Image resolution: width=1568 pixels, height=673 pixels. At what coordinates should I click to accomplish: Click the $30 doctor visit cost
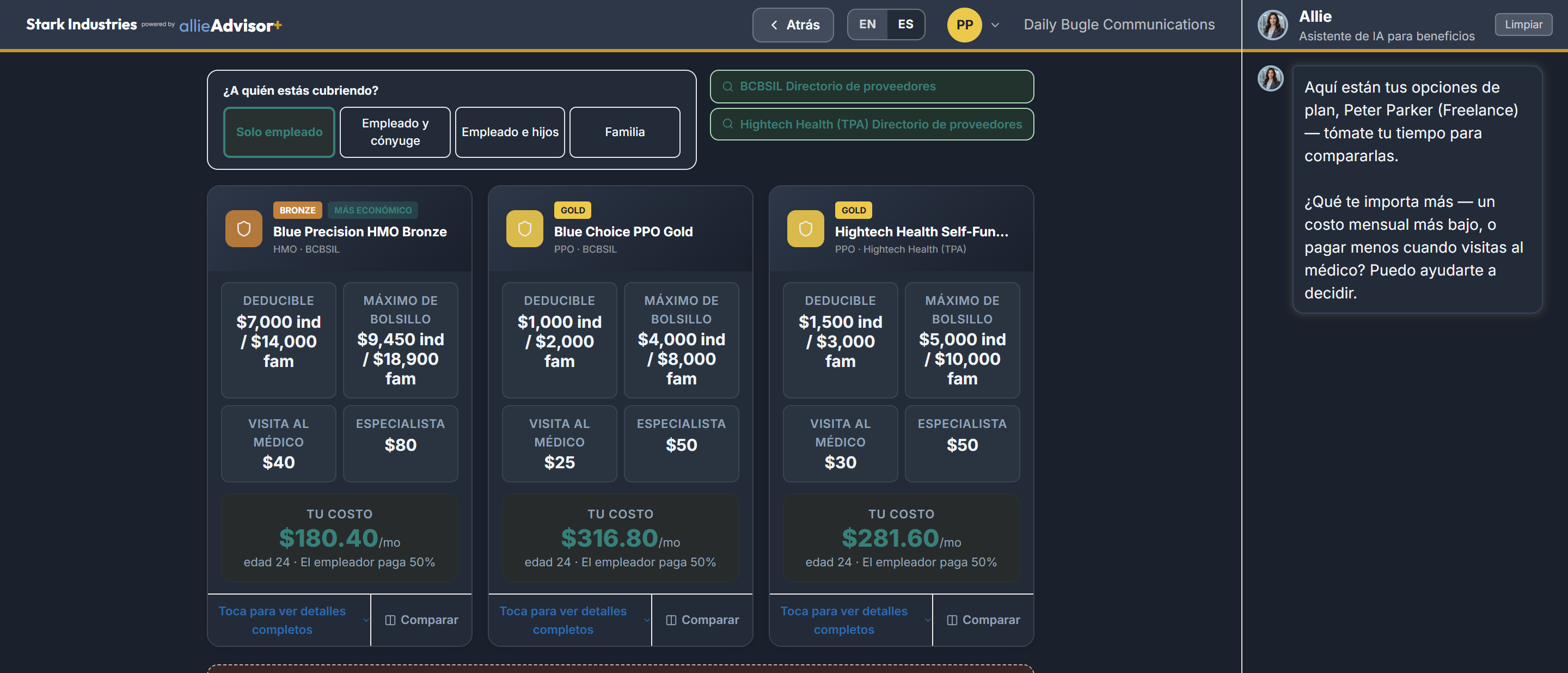click(840, 462)
